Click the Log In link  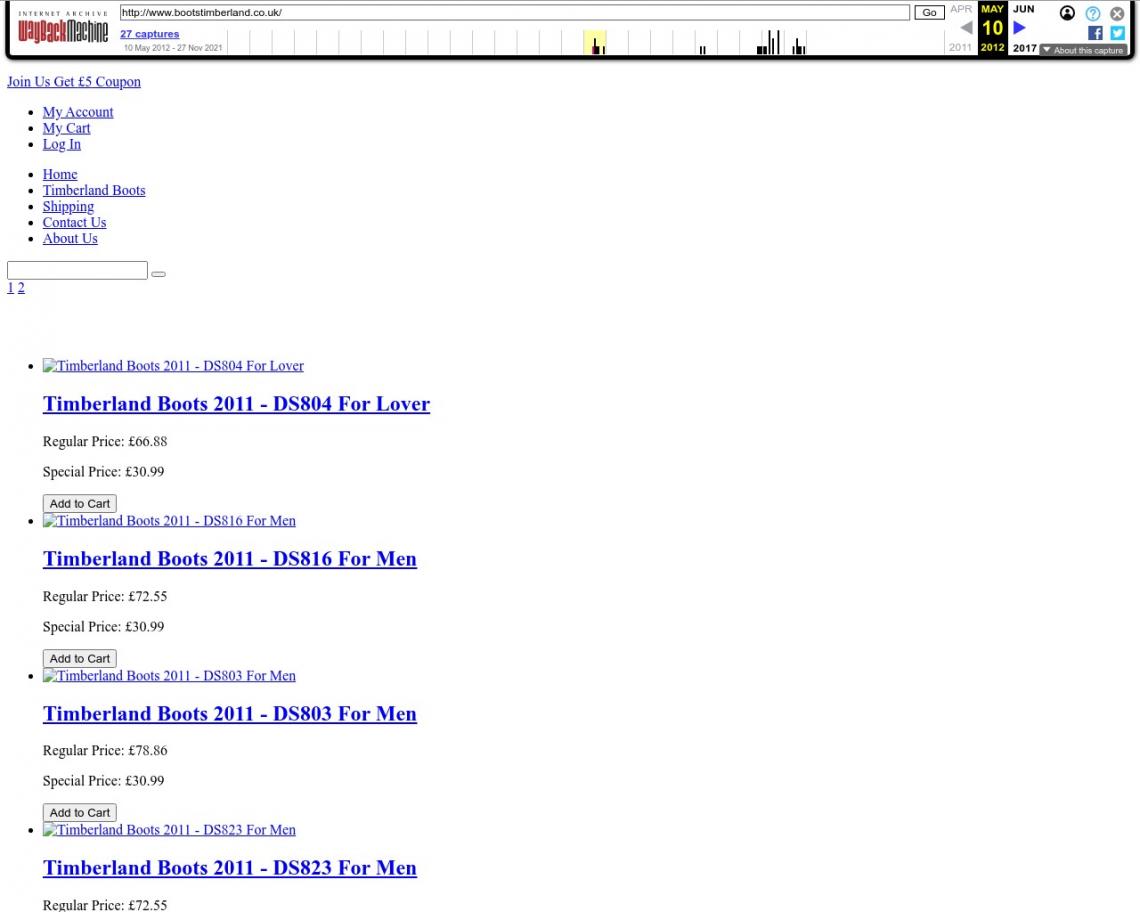62,144
